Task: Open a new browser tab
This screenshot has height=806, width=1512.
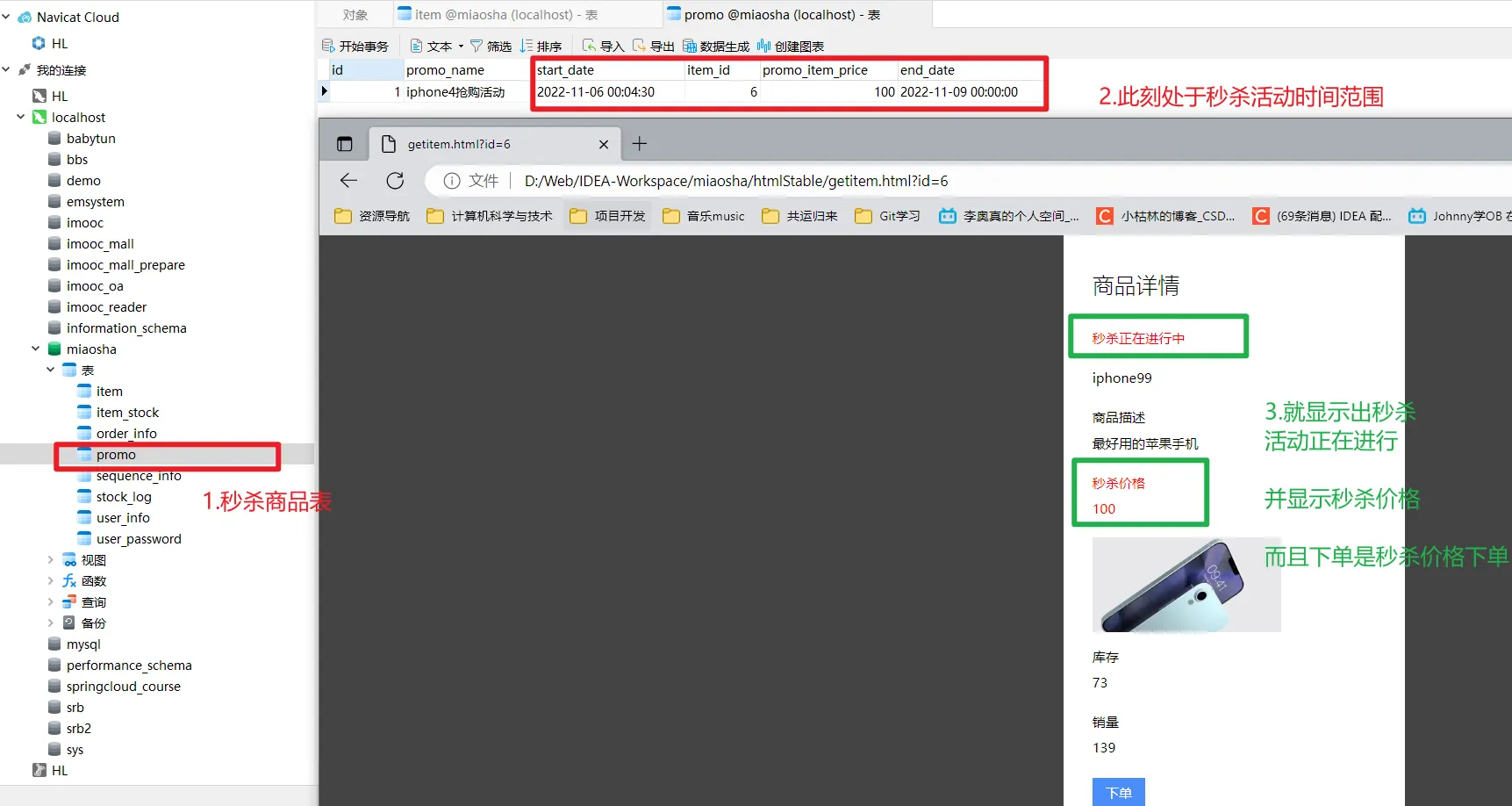Action: 640,143
